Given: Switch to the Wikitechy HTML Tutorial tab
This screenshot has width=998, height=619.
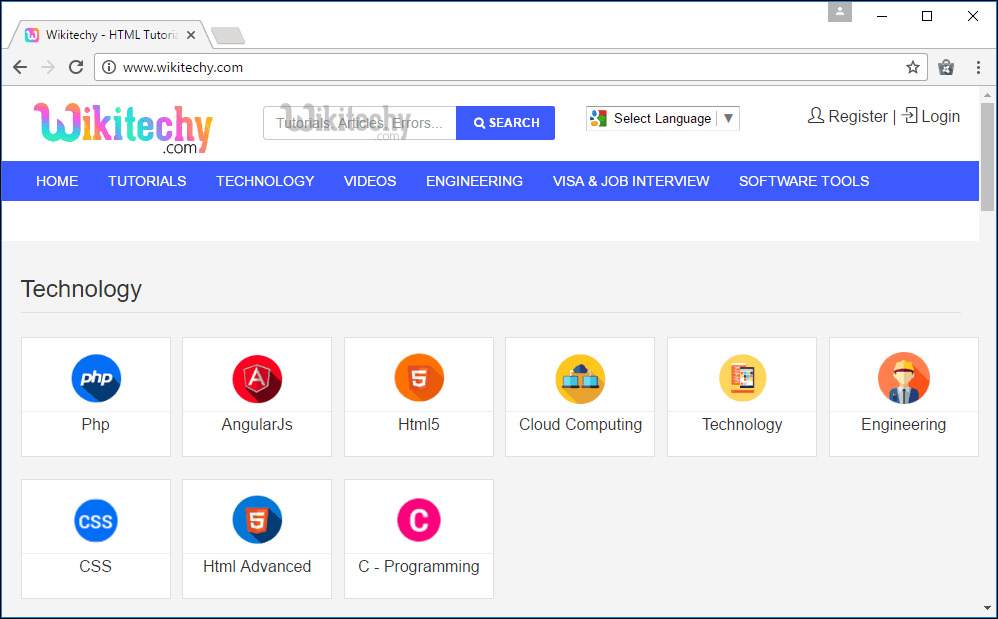Looking at the screenshot, I should (105, 33).
